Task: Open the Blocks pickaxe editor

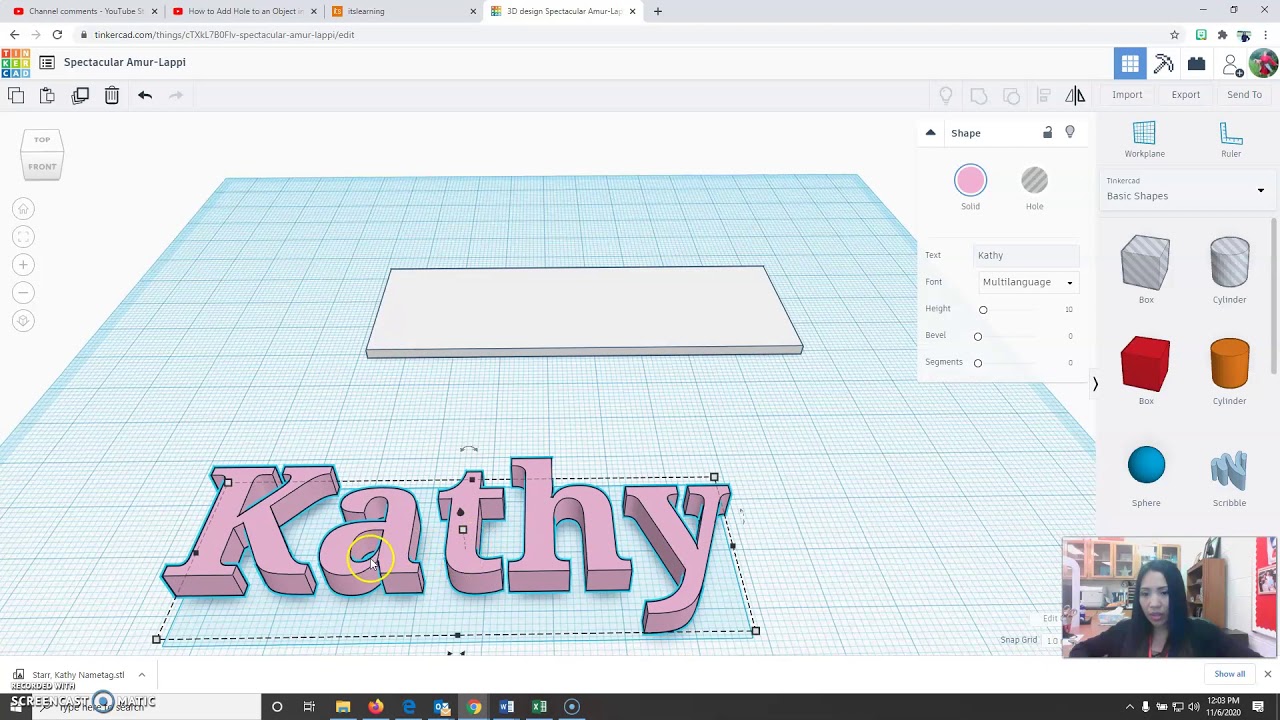Action: pyautogui.click(x=1163, y=64)
